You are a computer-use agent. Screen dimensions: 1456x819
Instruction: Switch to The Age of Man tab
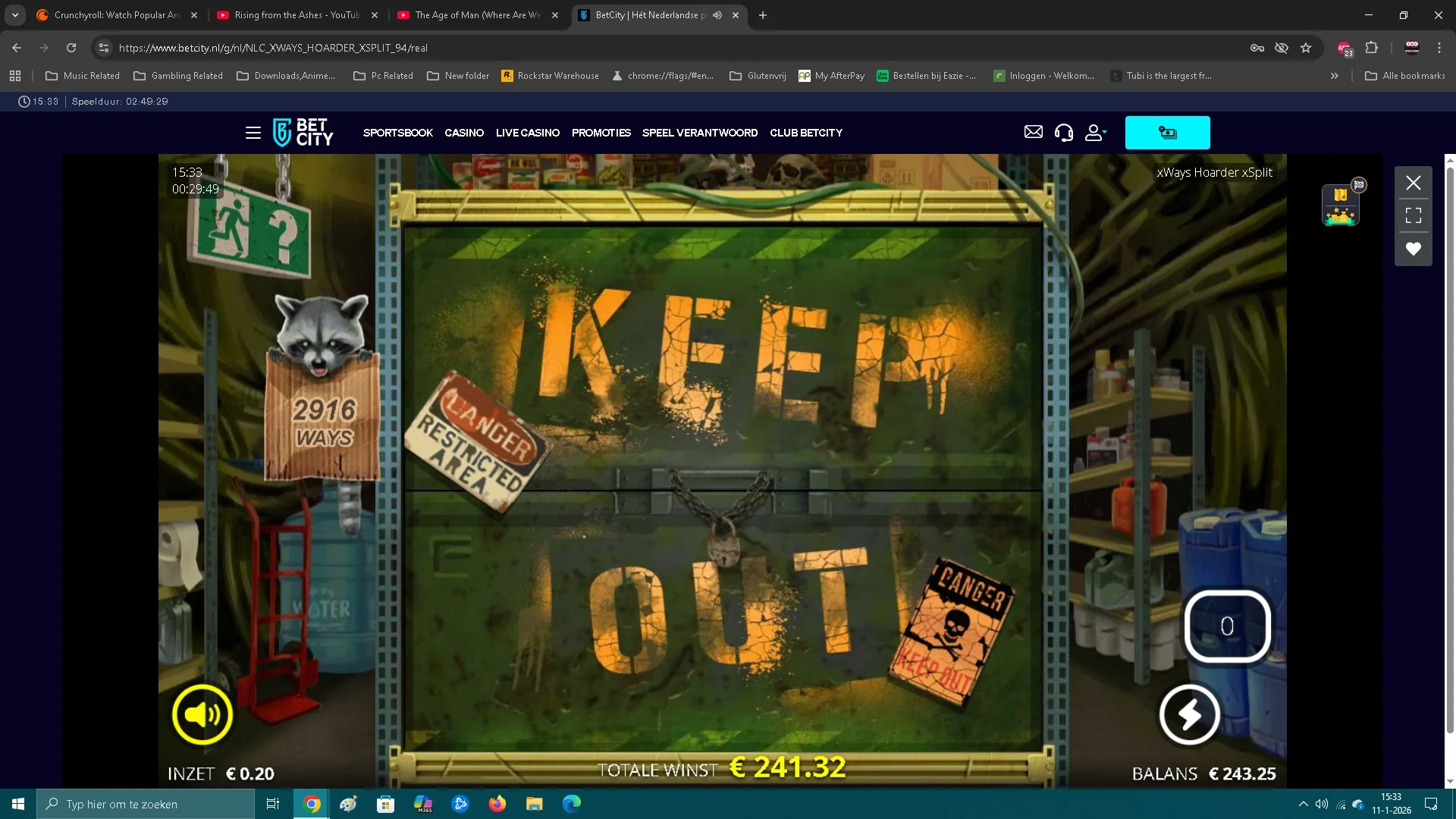click(x=478, y=15)
